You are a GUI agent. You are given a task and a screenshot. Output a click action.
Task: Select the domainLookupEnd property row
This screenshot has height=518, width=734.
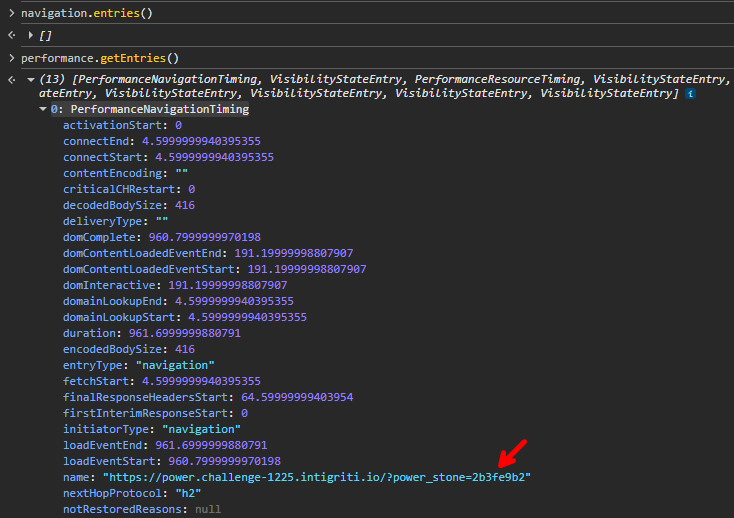click(178, 301)
